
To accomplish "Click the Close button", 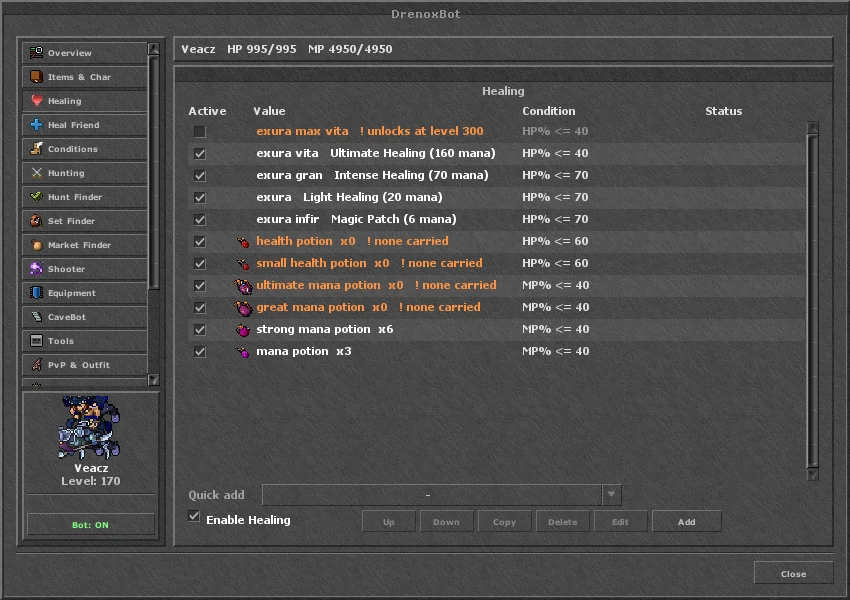I will coord(793,573).
